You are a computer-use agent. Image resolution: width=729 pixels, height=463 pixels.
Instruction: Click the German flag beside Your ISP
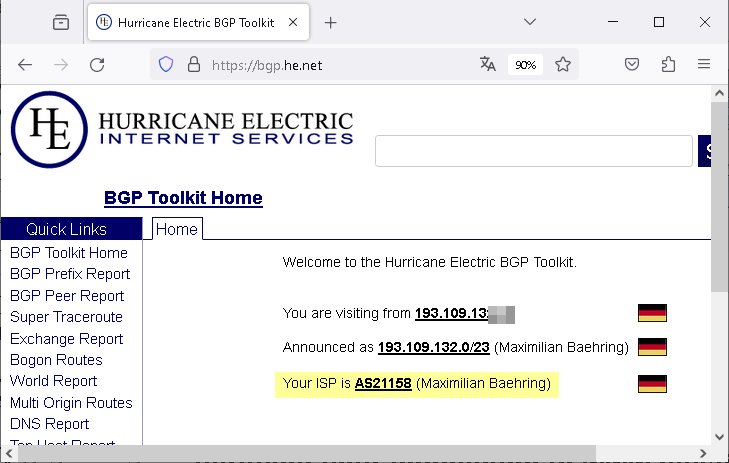652,384
